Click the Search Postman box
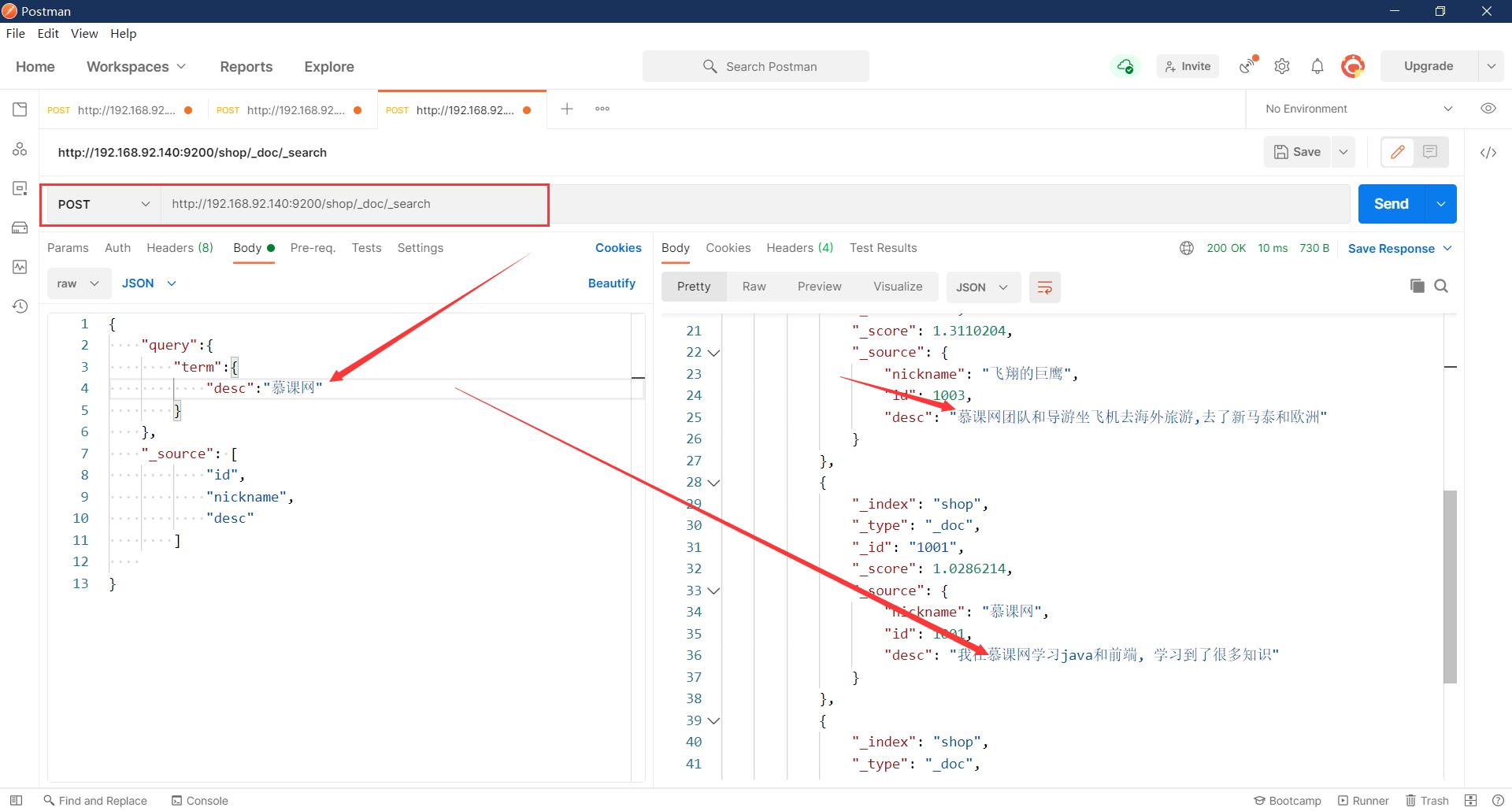The image size is (1512, 811). point(756,66)
